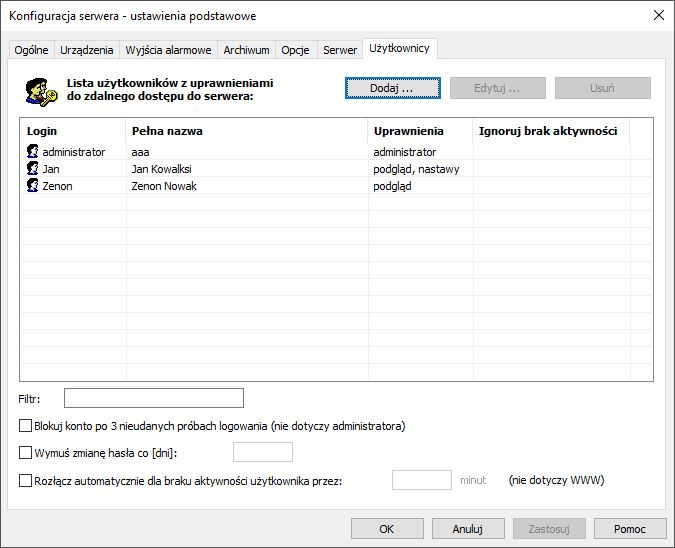This screenshot has height=548, width=675.
Task: Click the password change days field
Action: [263, 452]
